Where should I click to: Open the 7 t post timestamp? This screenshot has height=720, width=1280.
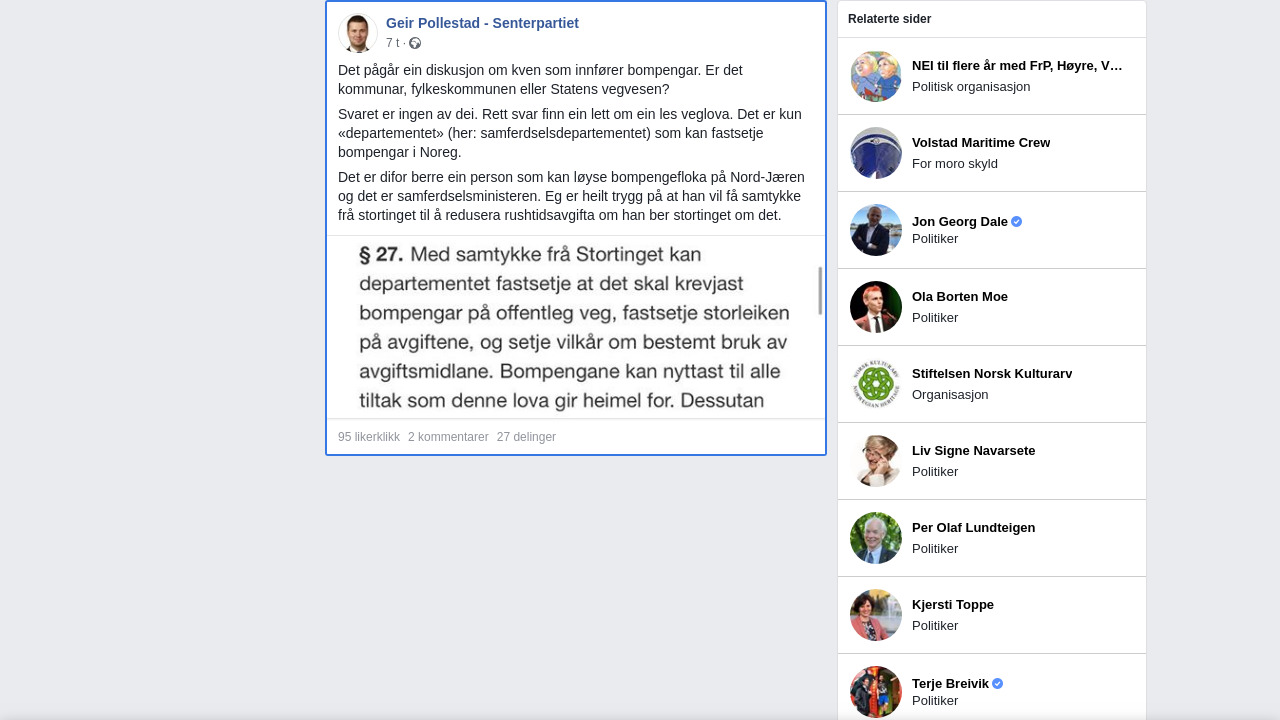pos(392,43)
